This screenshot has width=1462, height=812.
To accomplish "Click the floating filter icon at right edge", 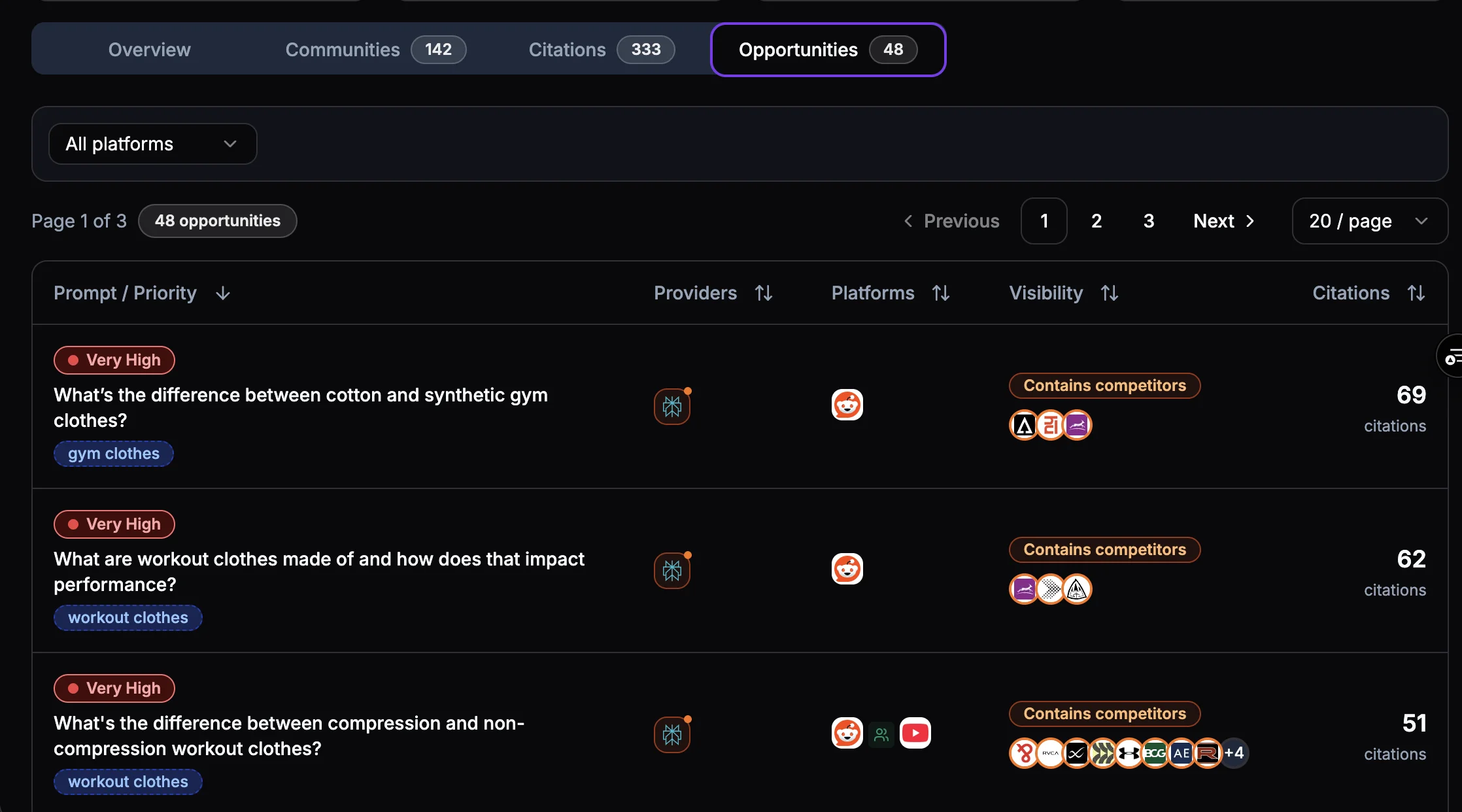I will 1452,356.
